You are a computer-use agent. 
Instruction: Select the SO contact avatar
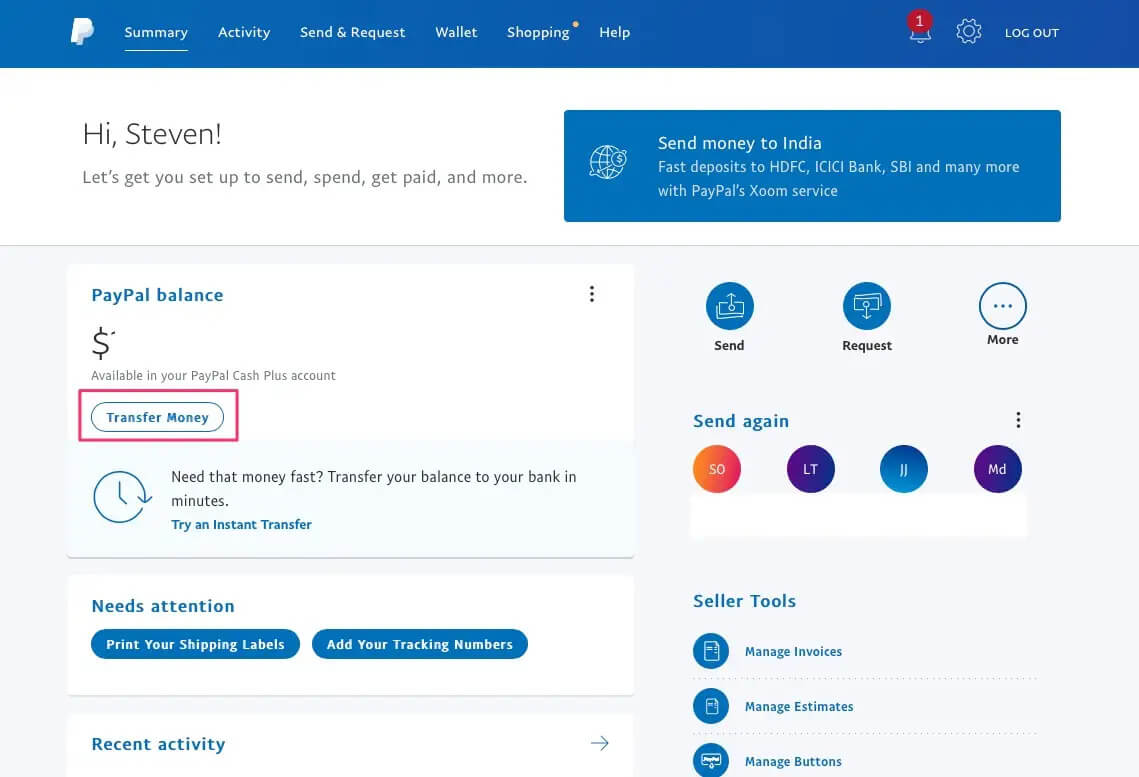click(x=717, y=469)
